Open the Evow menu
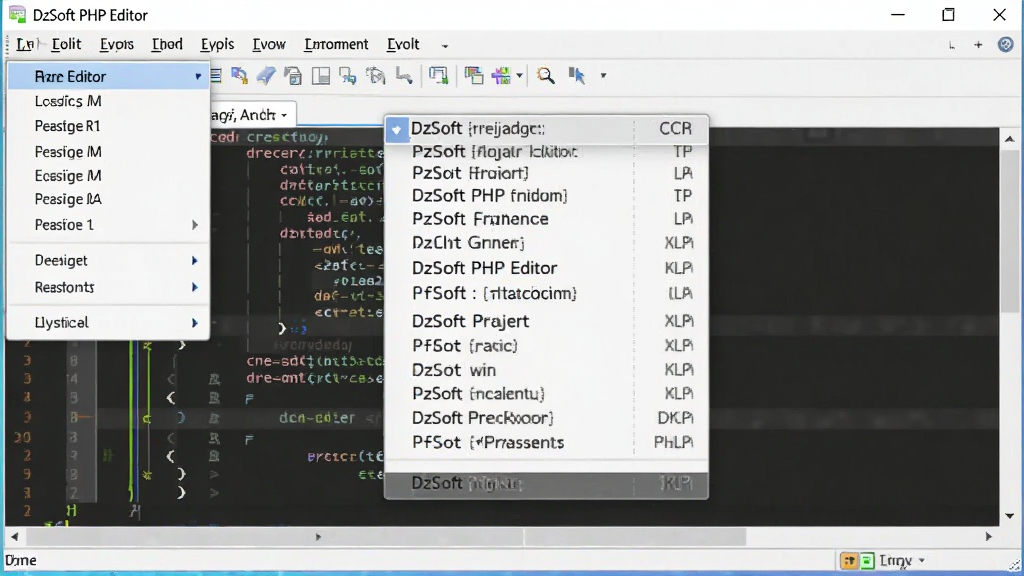The width and height of the screenshot is (1024, 576). [x=268, y=44]
